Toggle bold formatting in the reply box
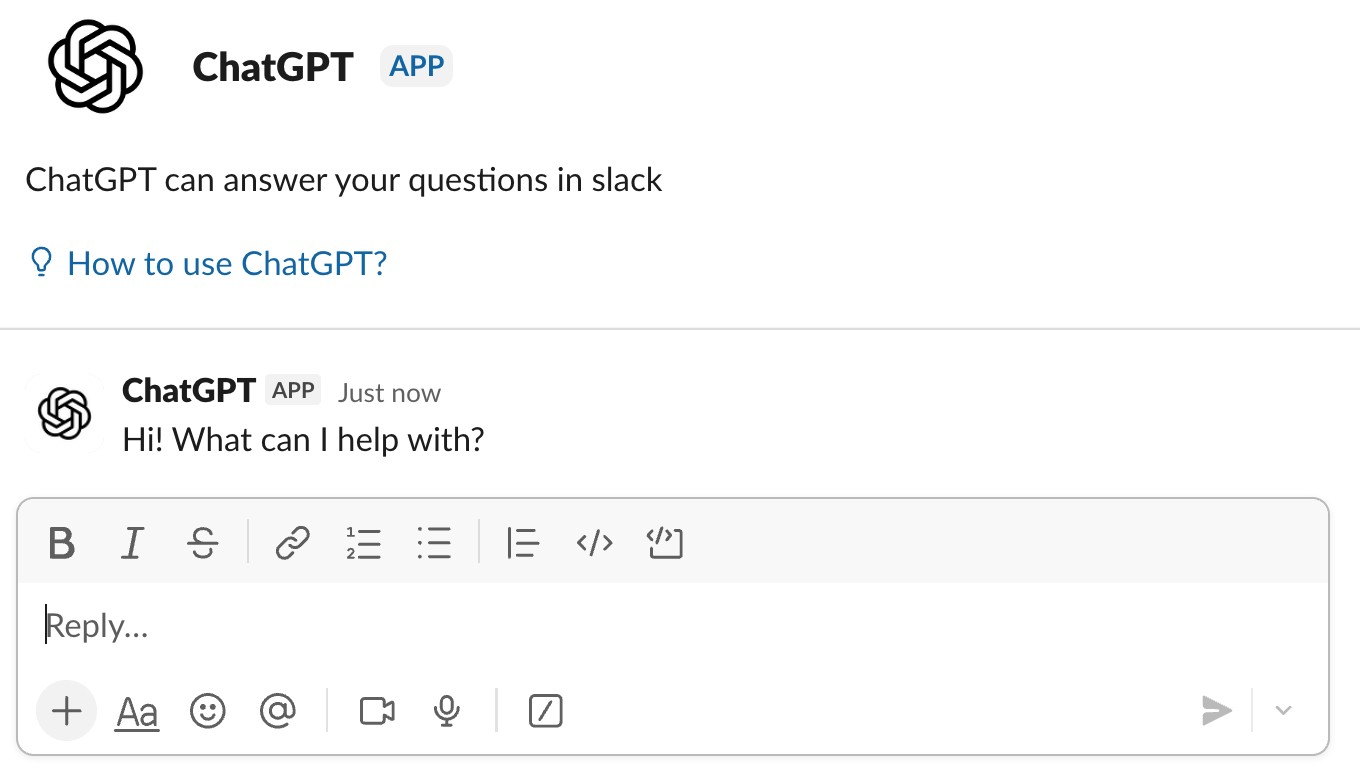The width and height of the screenshot is (1360, 782). coord(62,543)
